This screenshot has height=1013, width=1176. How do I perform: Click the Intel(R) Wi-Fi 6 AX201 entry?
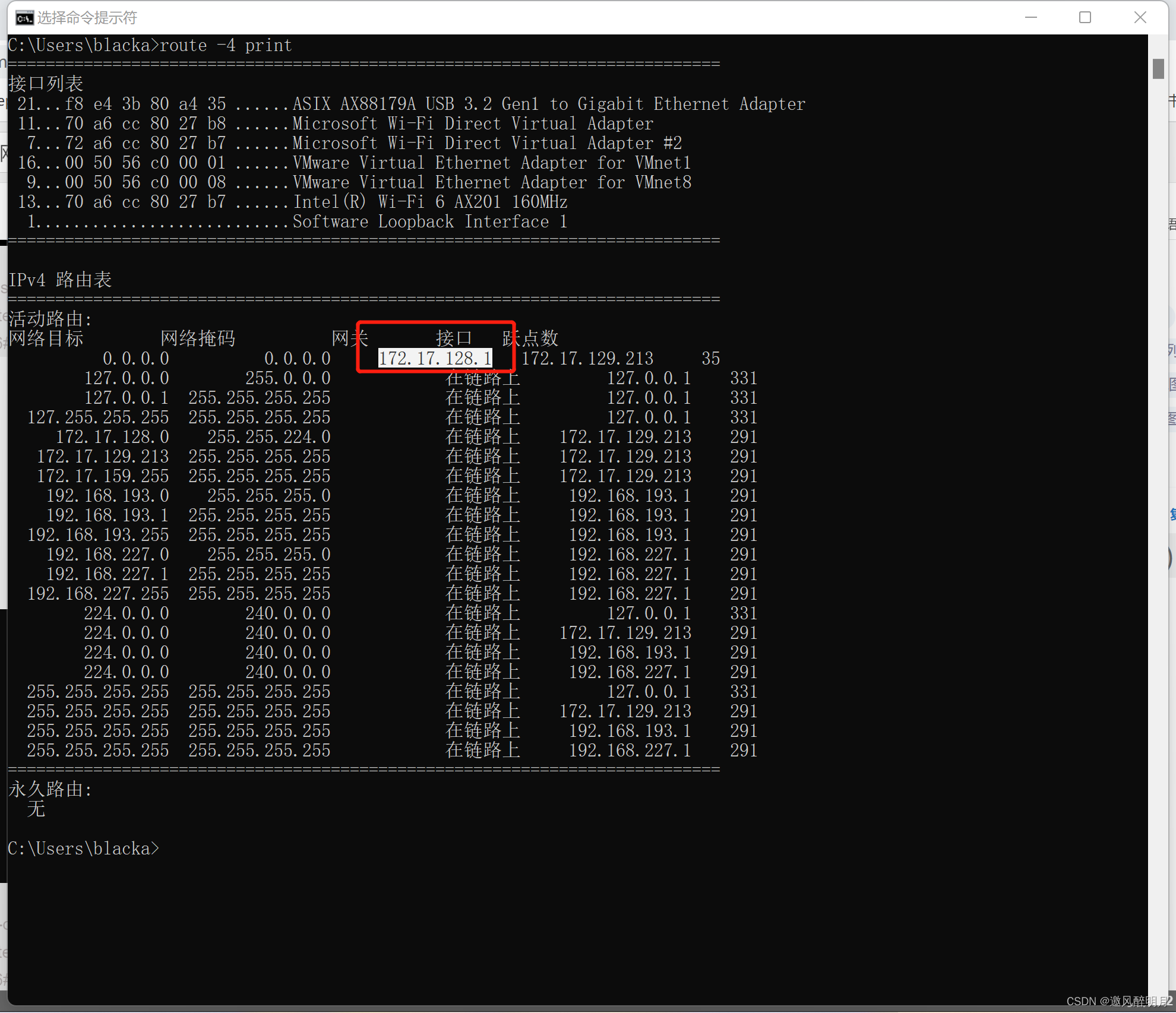(430, 202)
